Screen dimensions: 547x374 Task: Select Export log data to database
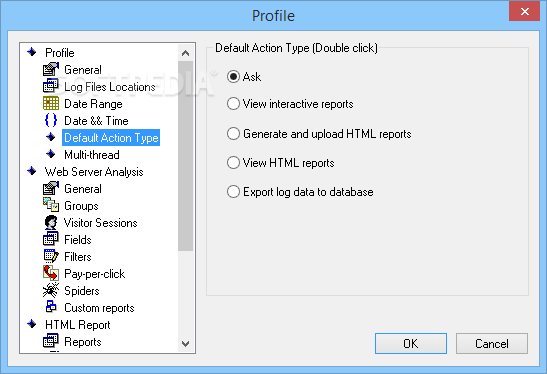click(x=233, y=192)
